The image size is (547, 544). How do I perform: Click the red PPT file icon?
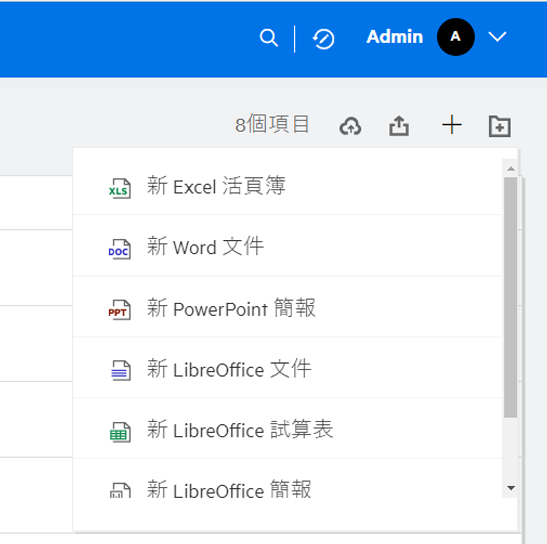point(120,310)
